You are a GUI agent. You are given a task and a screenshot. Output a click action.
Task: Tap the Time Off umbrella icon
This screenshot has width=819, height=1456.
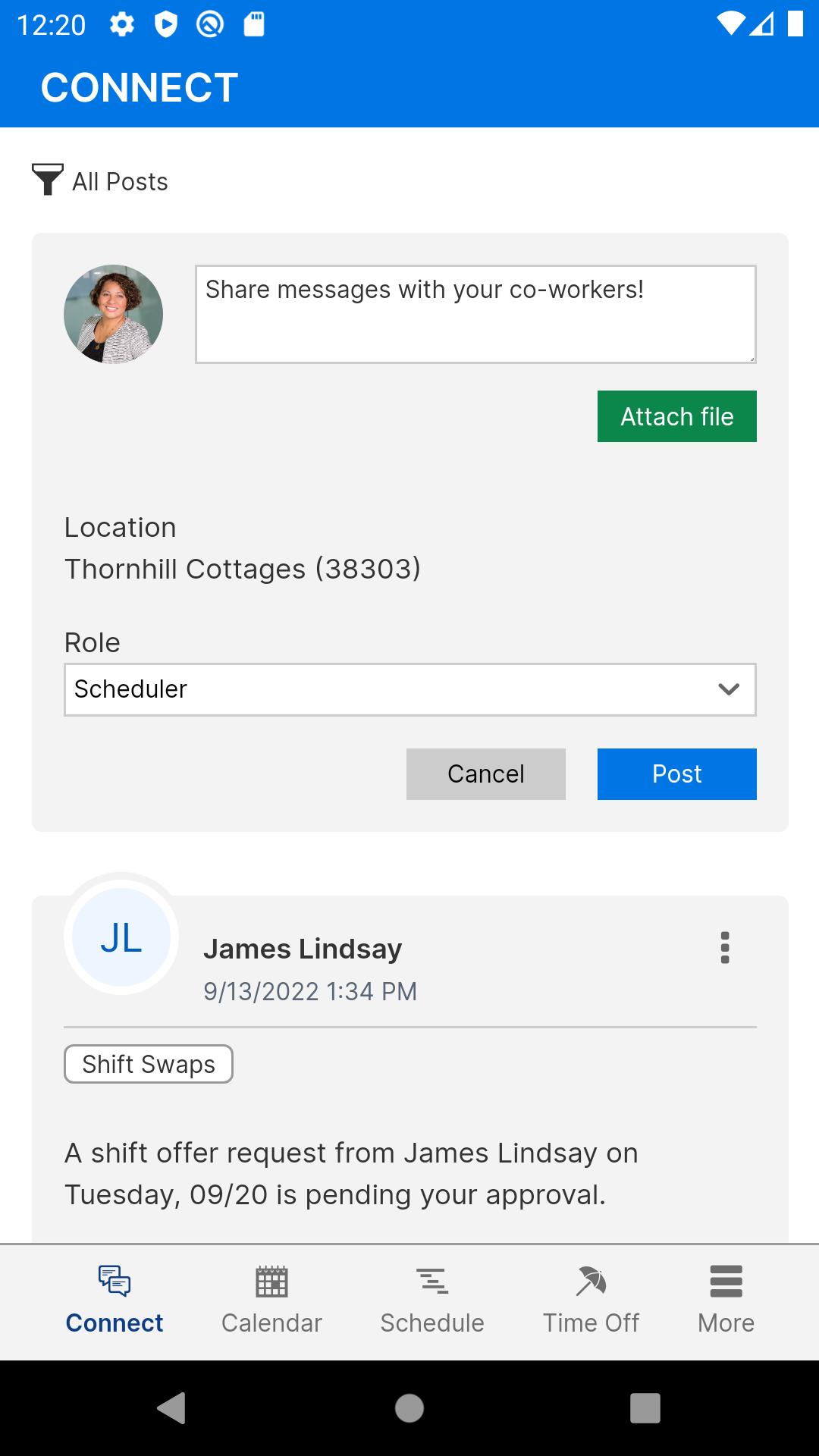tap(591, 1281)
